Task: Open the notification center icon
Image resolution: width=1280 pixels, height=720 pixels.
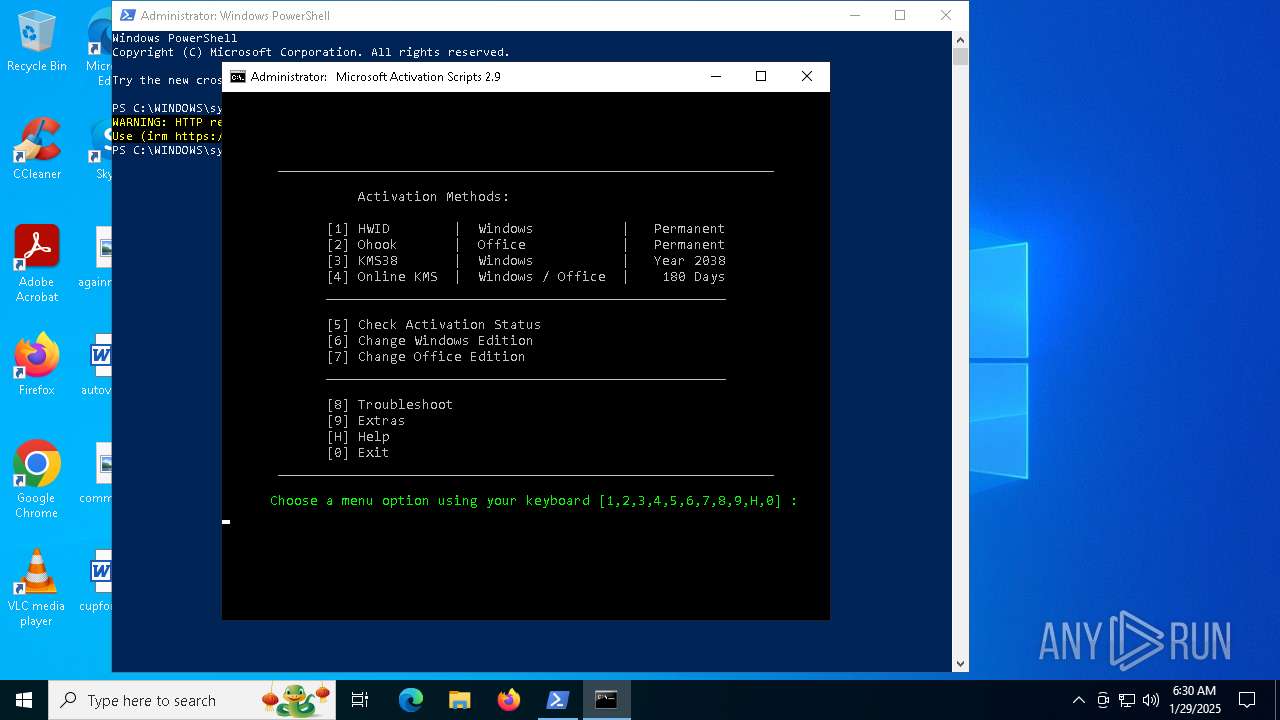Action: [x=1247, y=700]
